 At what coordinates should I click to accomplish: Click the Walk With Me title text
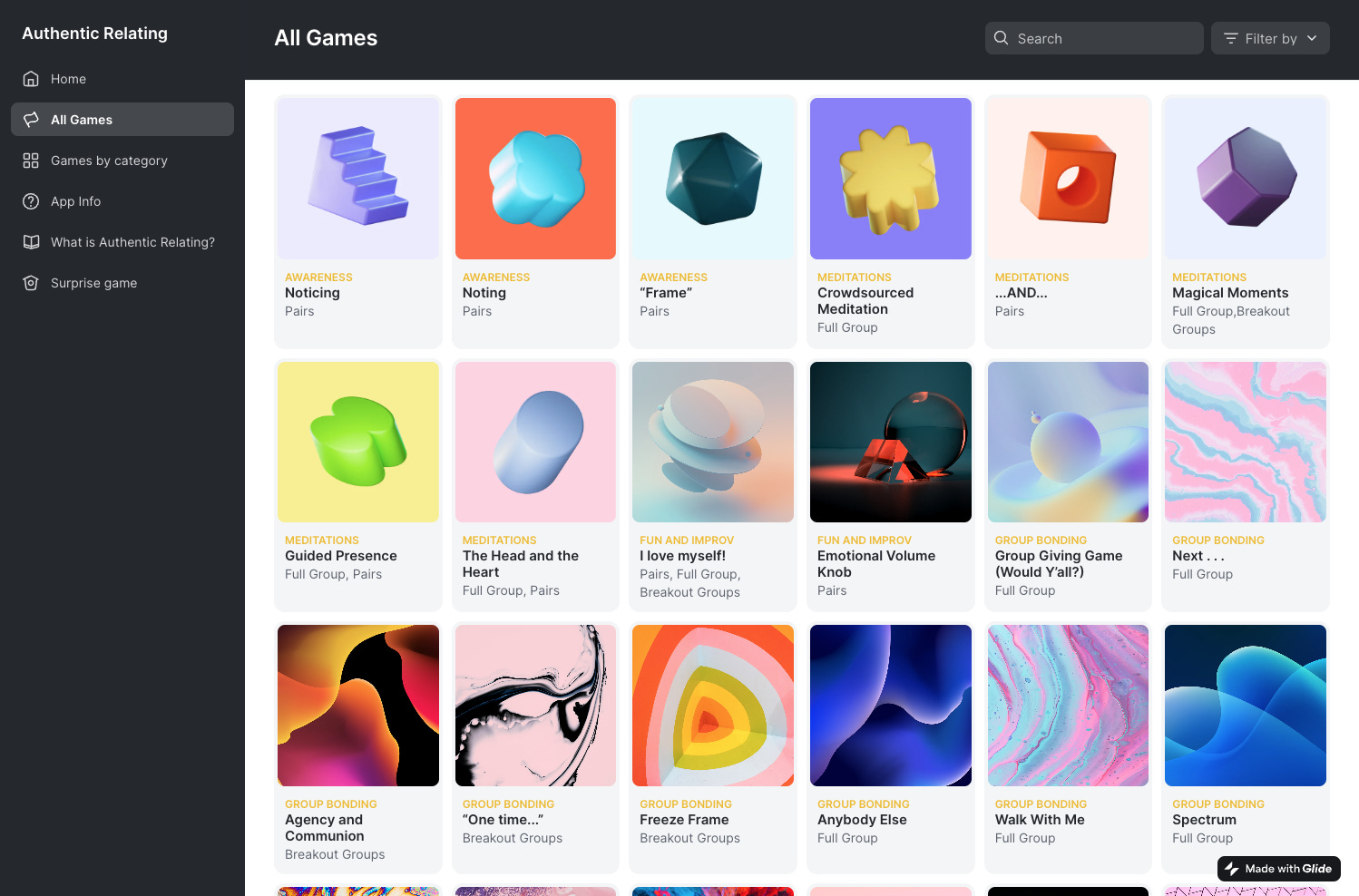pos(1040,820)
